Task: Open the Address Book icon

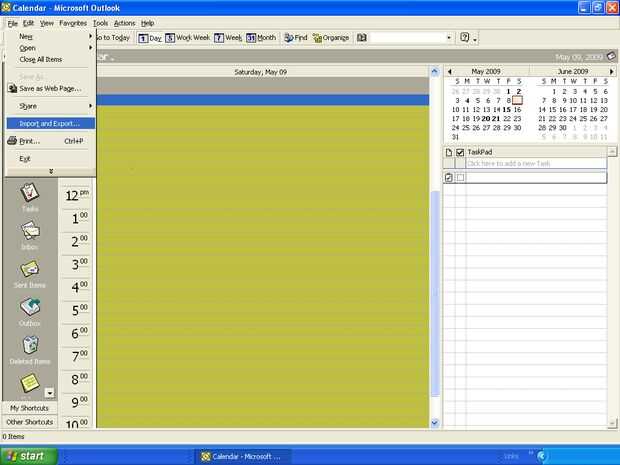Action: coord(361,38)
